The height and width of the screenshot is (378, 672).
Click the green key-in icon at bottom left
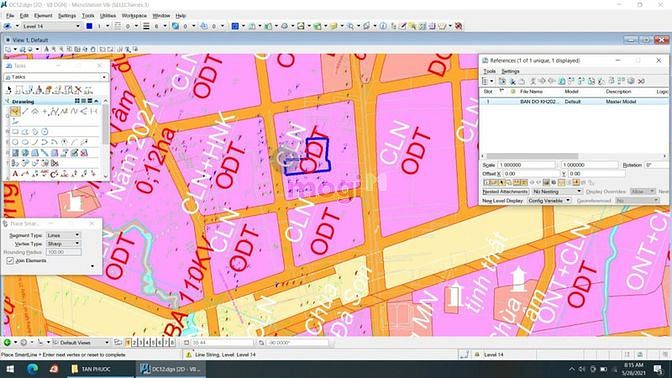[x=7, y=342]
